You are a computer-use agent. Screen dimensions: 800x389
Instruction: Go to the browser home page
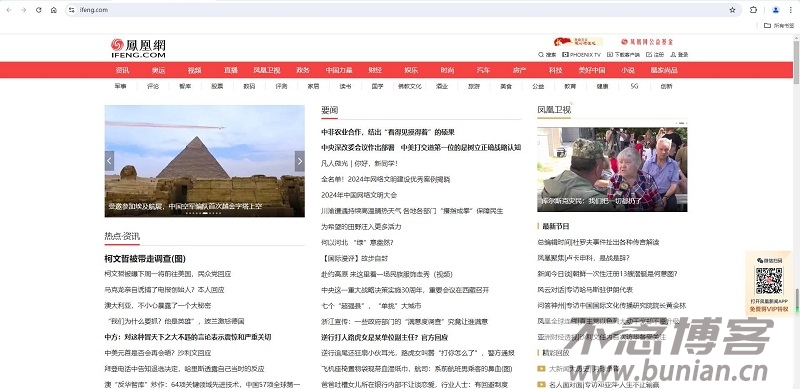(54, 10)
